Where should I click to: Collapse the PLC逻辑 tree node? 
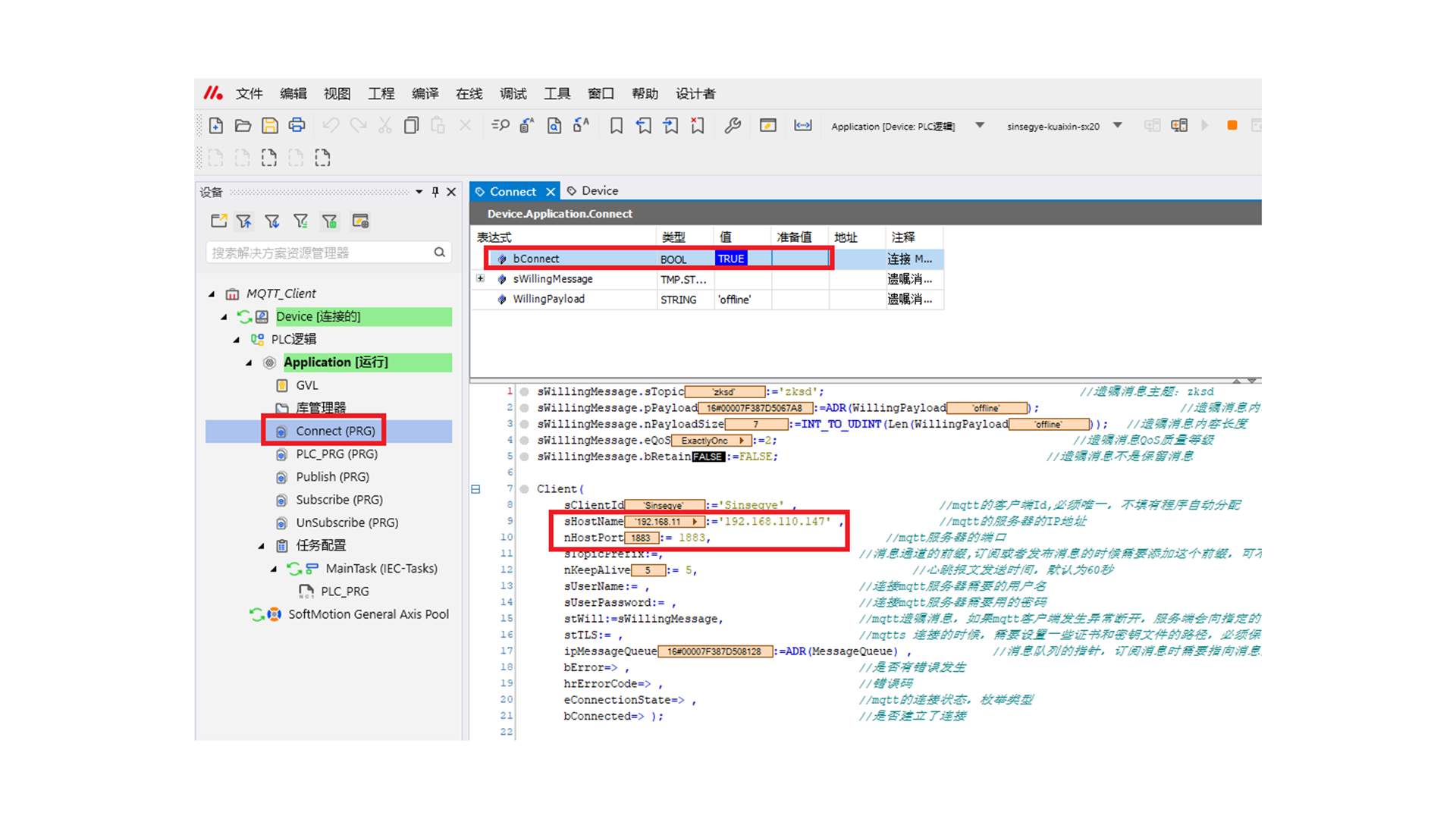point(237,340)
